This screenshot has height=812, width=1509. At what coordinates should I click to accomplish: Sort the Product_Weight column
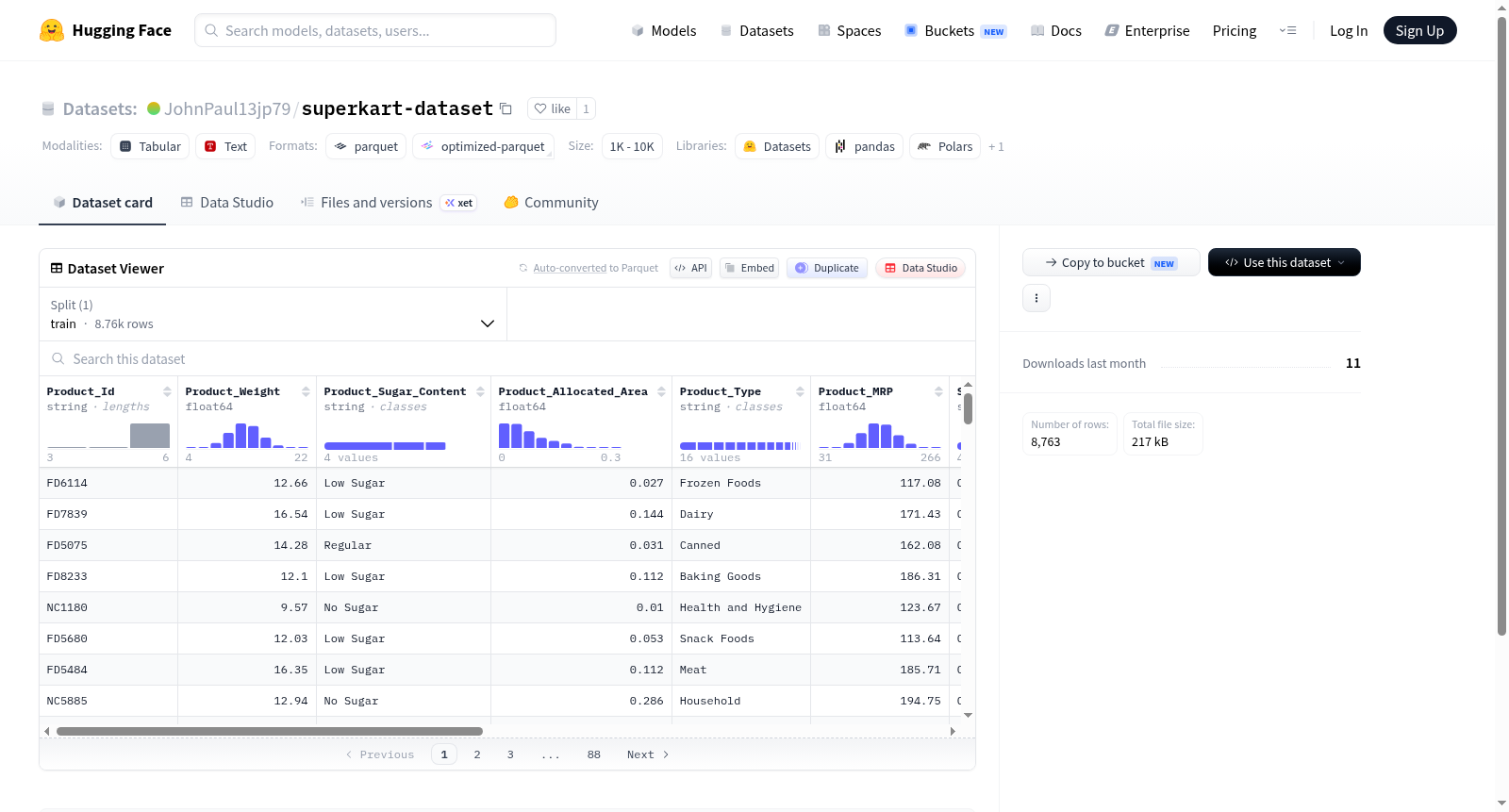[x=306, y=391]
